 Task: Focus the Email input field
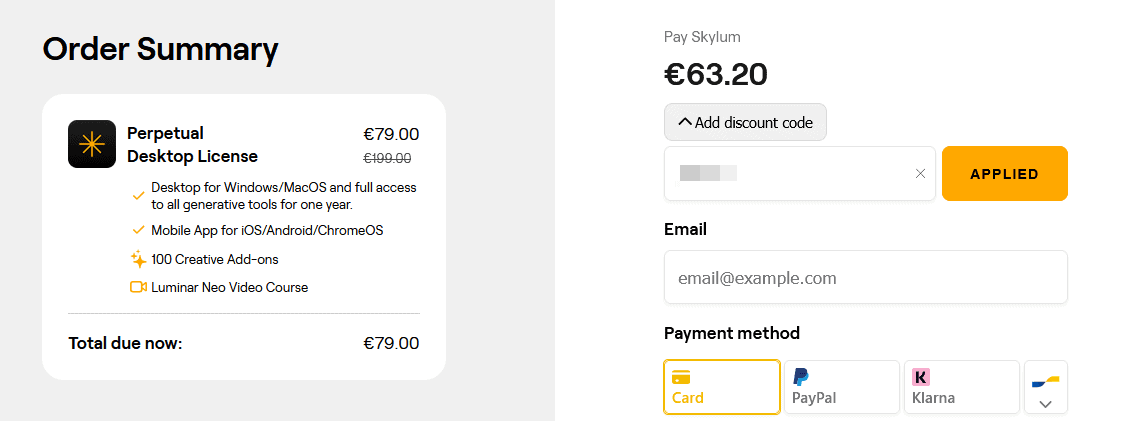[865, 277]
